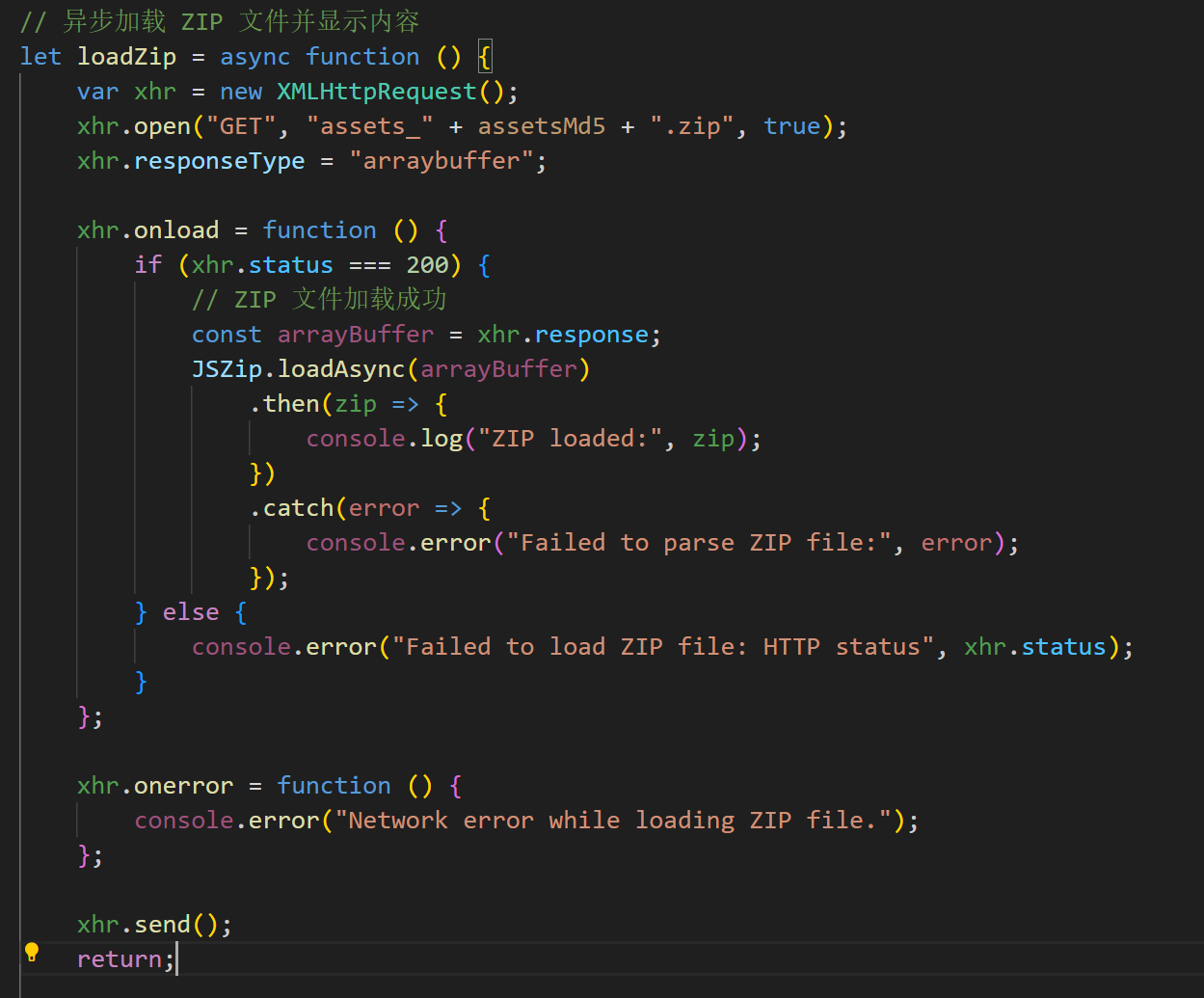The image size is (1204, 998).
Task: Click the "assets_" string literal
Action: click(370, 126)
